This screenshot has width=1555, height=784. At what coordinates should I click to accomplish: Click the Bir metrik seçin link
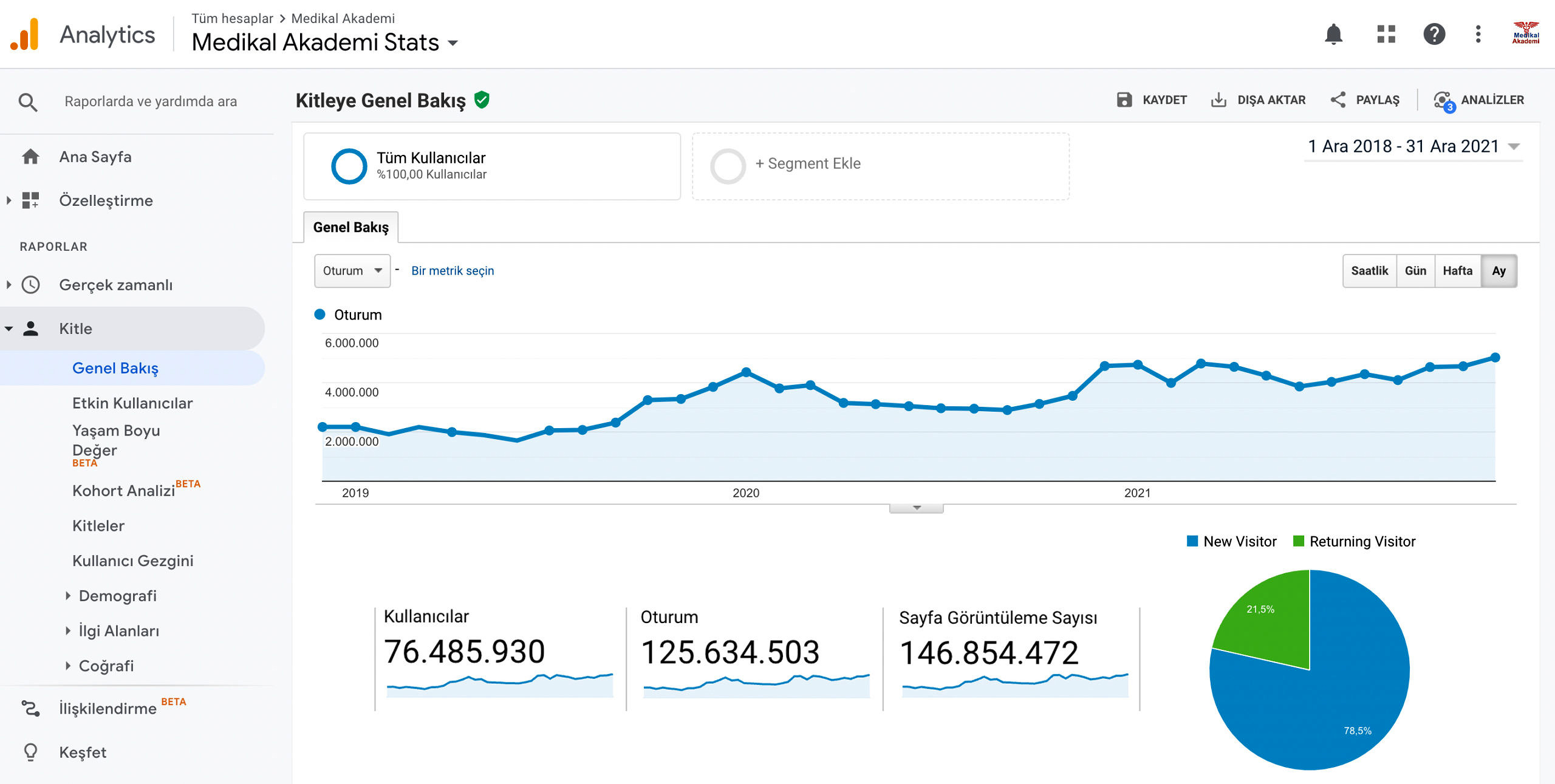tap(453, 271)
